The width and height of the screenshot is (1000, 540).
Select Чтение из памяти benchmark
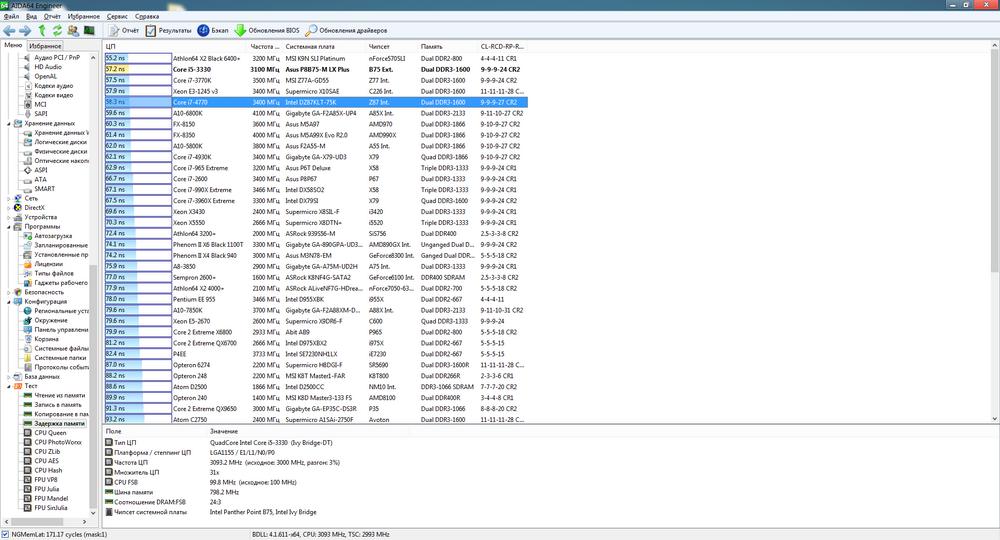(x=59, y=395)
